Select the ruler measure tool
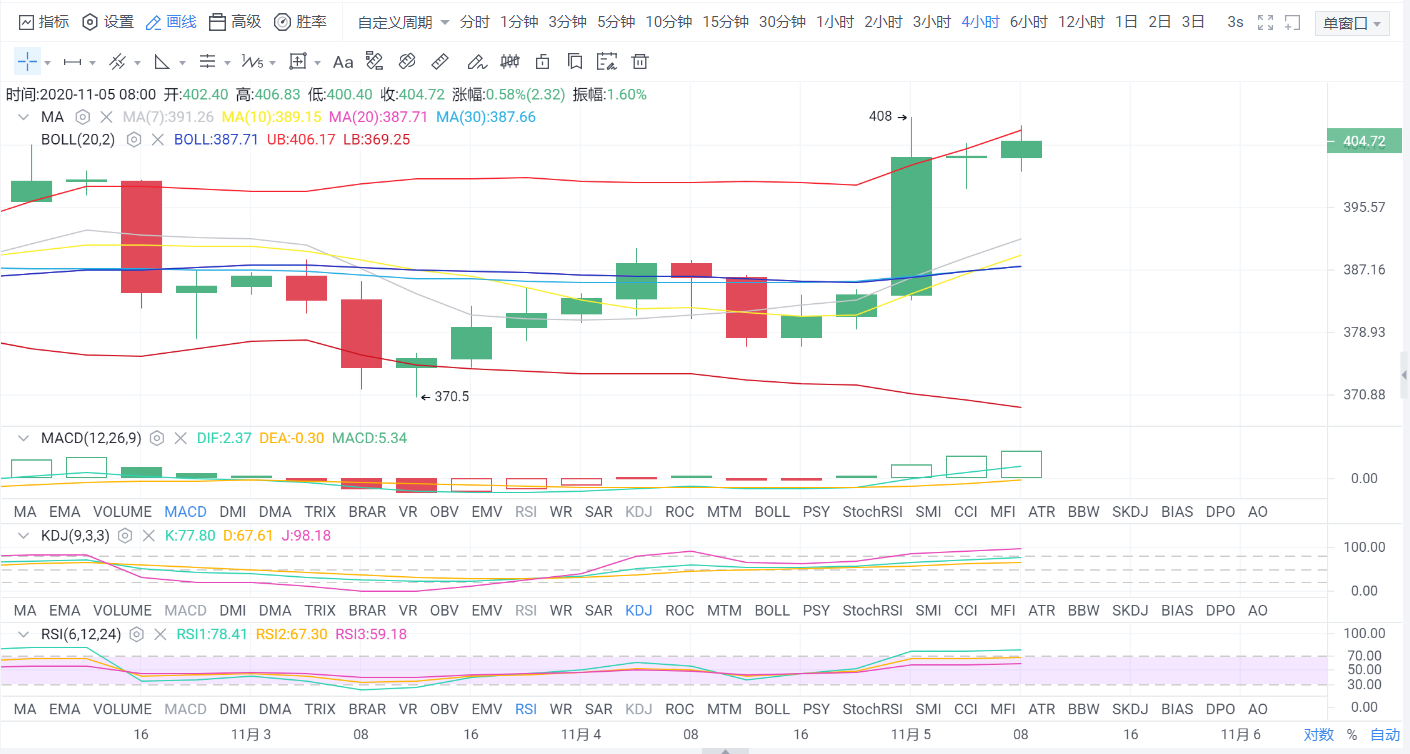This screenshot has height=754, width=1410. (x=438, y=62)
